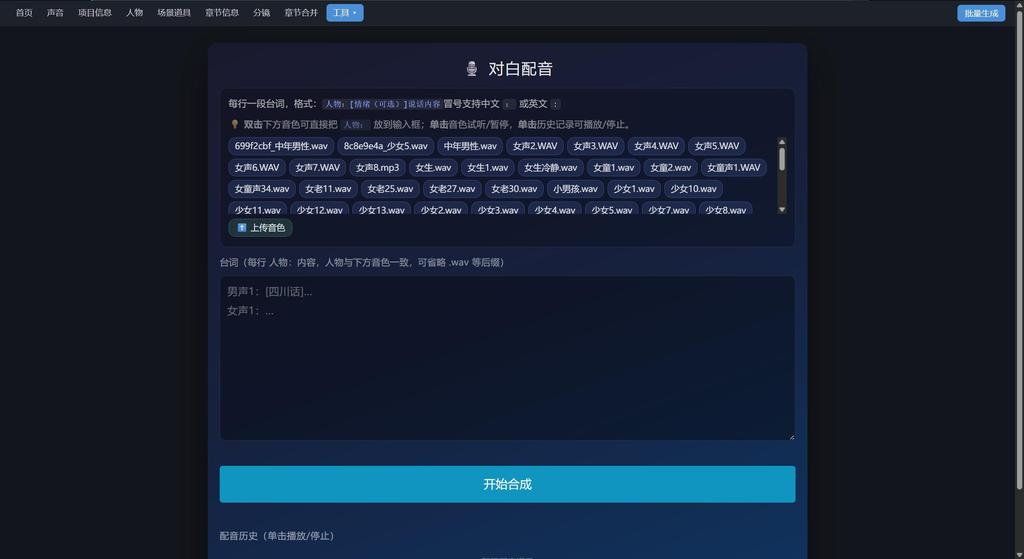Play the 女声5.WAV voice sample

tap(717, 146)
